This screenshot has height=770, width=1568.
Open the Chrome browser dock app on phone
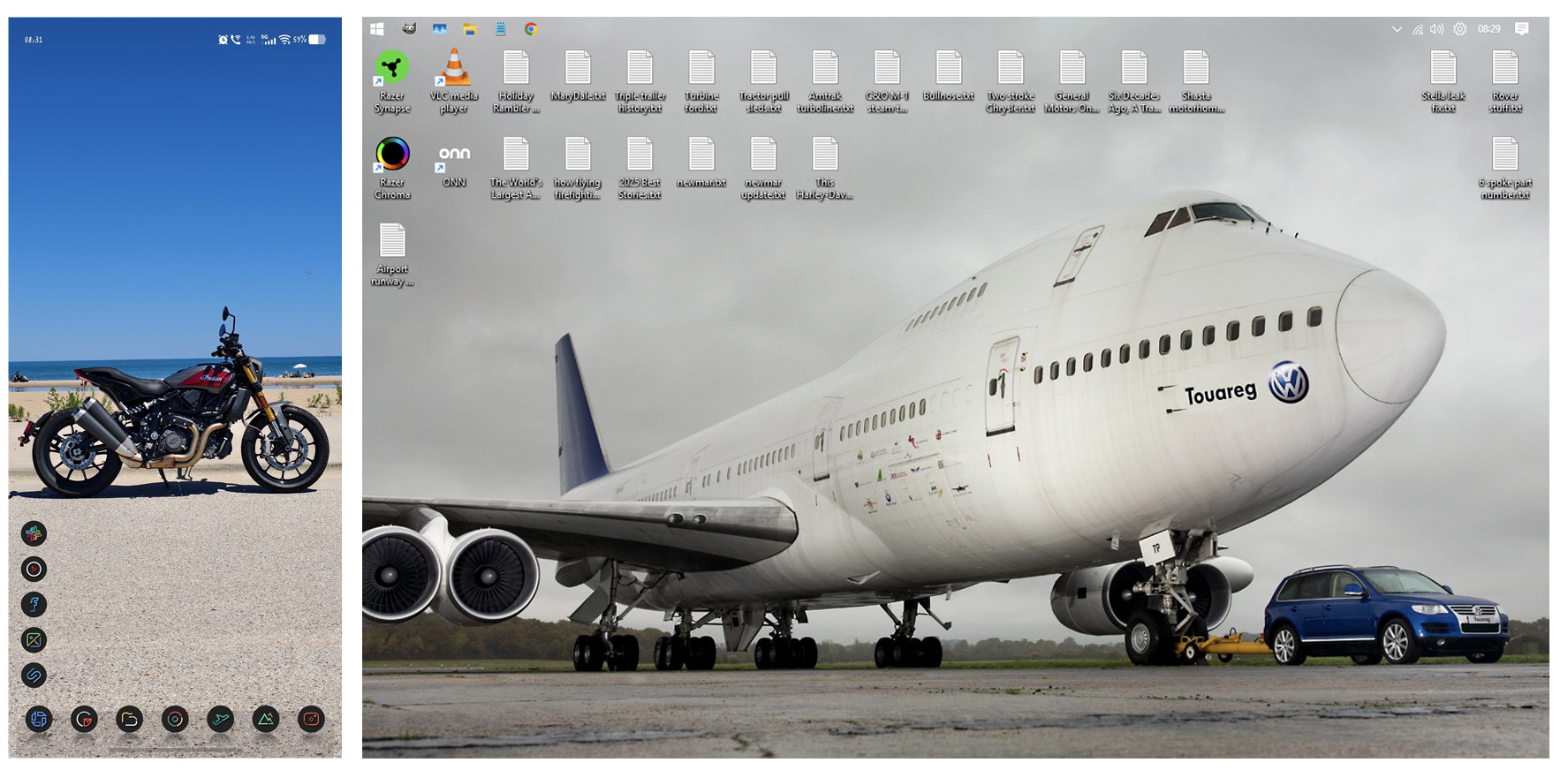pos(175,720)
